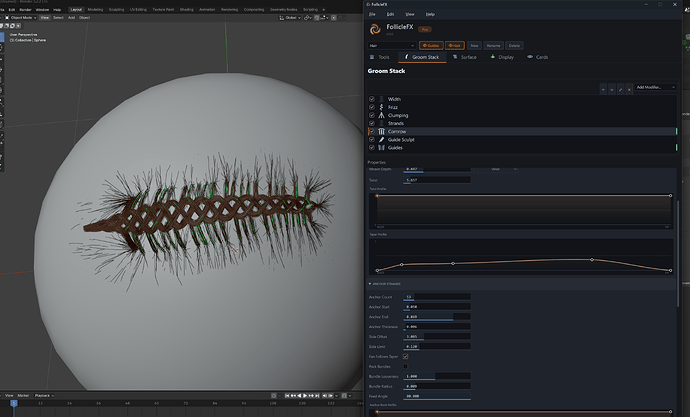
Task: Toggle the Guides visibility button
Action: 431,45
